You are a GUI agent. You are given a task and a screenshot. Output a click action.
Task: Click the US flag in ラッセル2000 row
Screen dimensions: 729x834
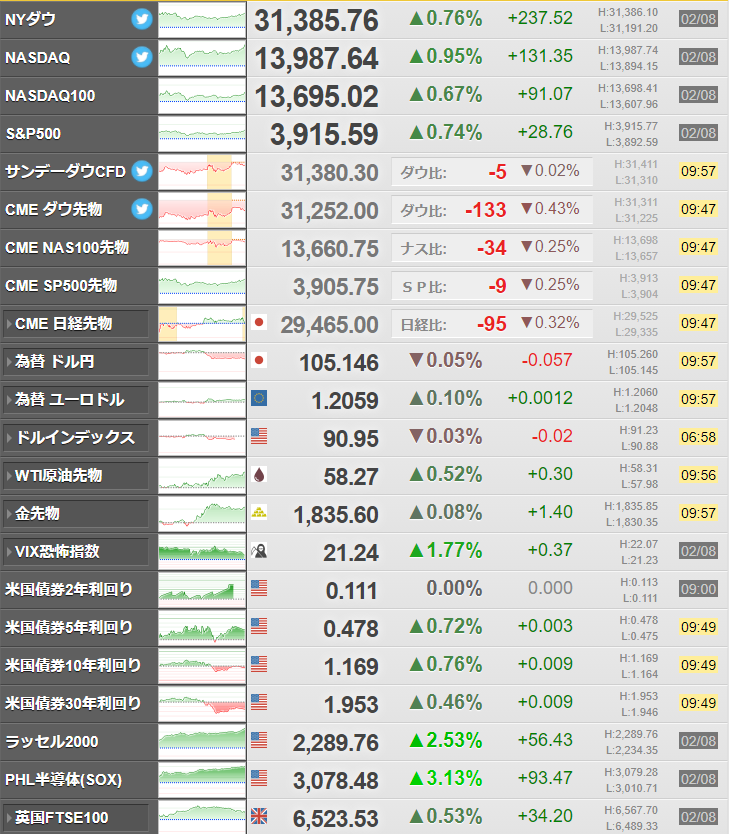[x=259, y=740]
